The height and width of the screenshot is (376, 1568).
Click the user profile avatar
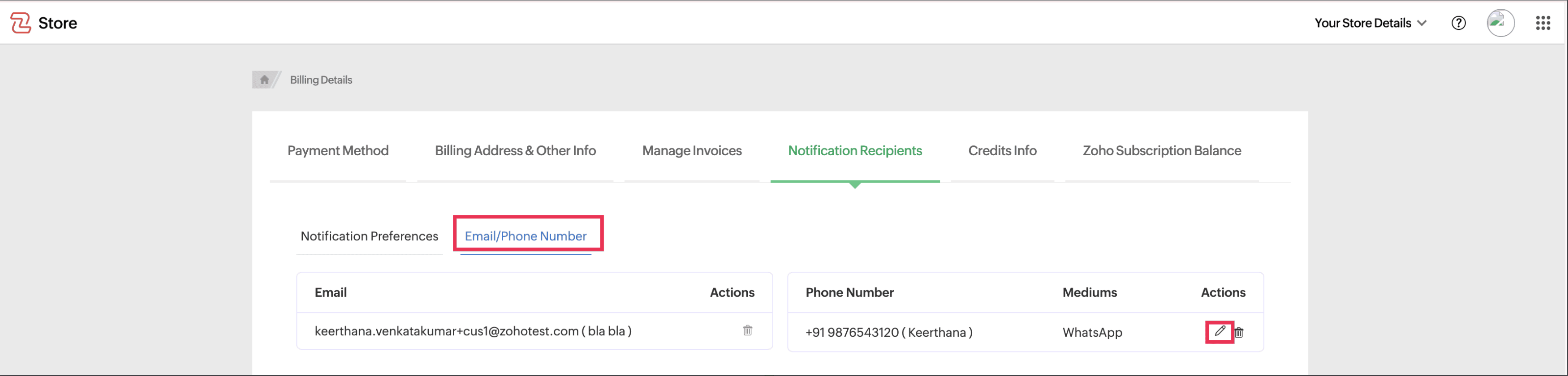[x=1500, y=23]
